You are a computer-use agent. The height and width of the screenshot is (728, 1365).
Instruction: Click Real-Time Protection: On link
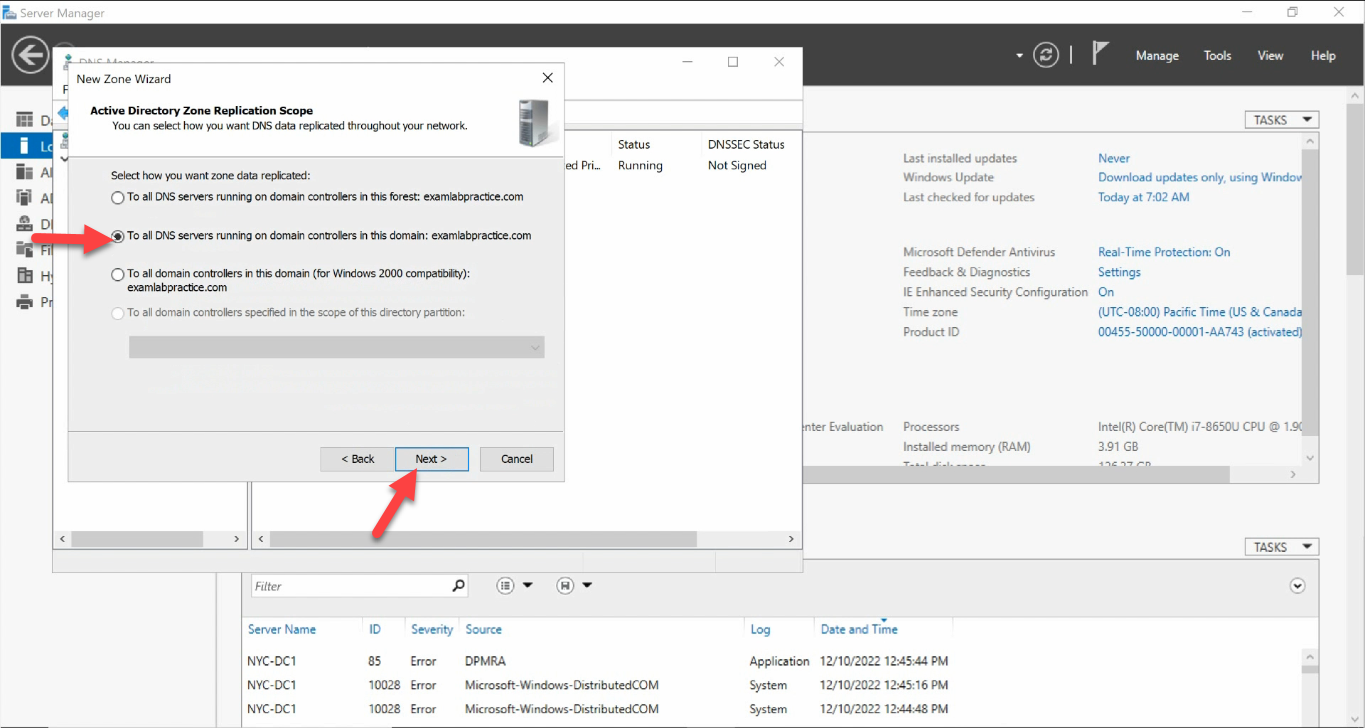(x=1164, y=252)
